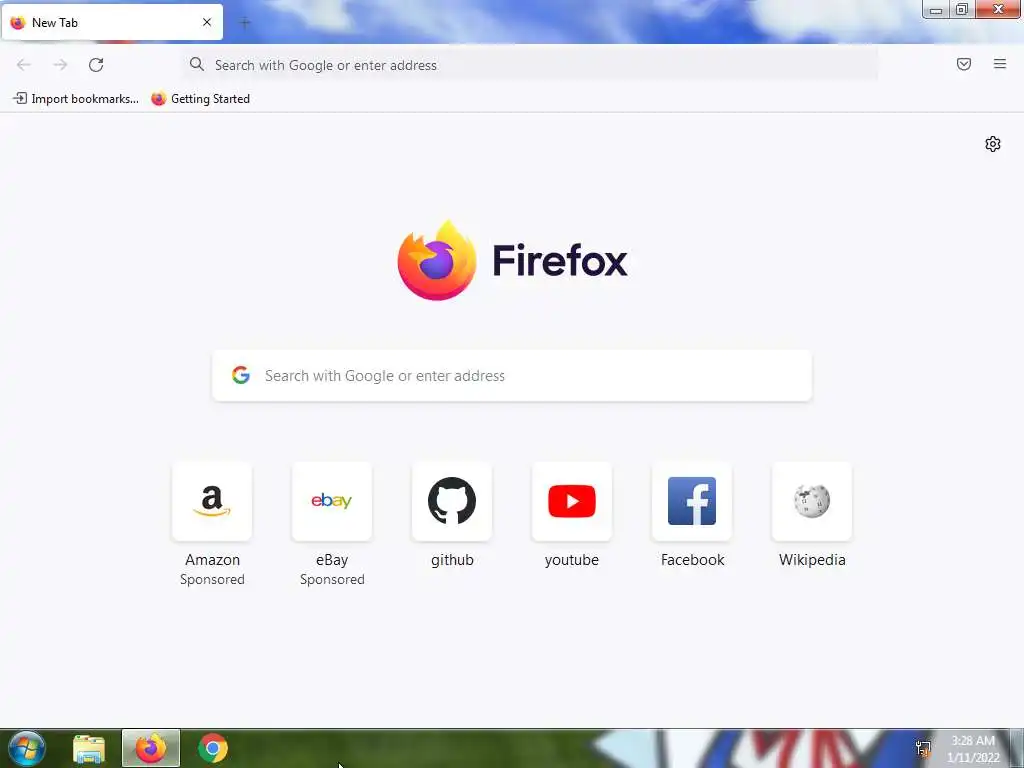Click the Google G logo in search box
This screenshot has height=768, width=1024.
click(241, 375)
